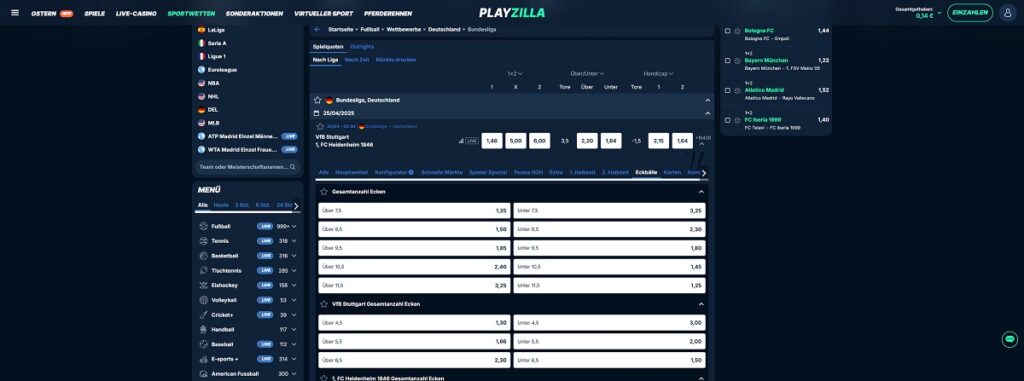Screen dimensions: 1024x381
Task: Tick the Bologna FC bet checkbox
Action: click(x=728, y=31)
